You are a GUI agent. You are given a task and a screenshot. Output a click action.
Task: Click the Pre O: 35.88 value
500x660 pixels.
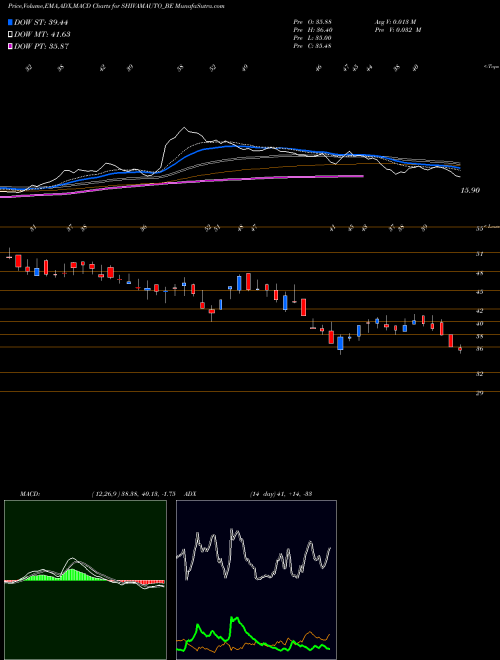313,22
